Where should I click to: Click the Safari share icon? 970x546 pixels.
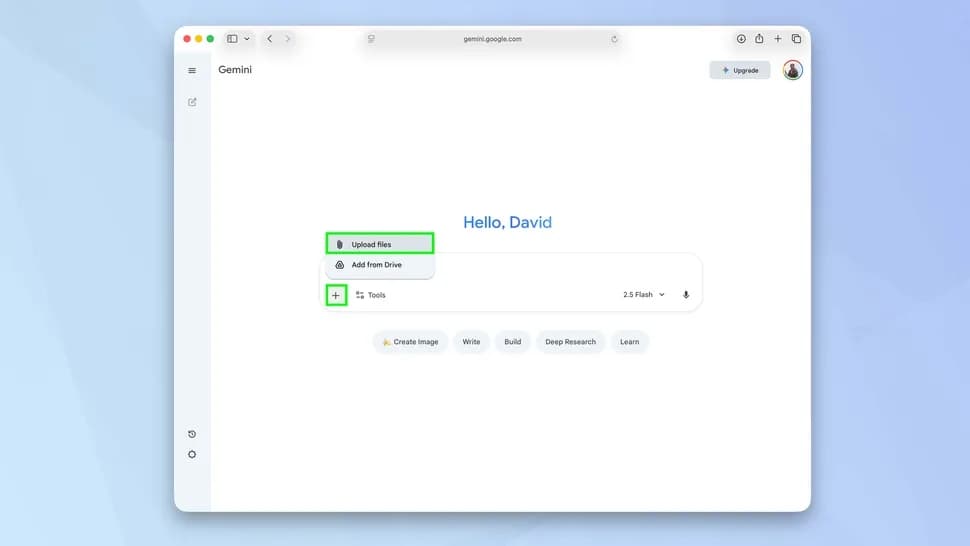(x=759, y=38)
